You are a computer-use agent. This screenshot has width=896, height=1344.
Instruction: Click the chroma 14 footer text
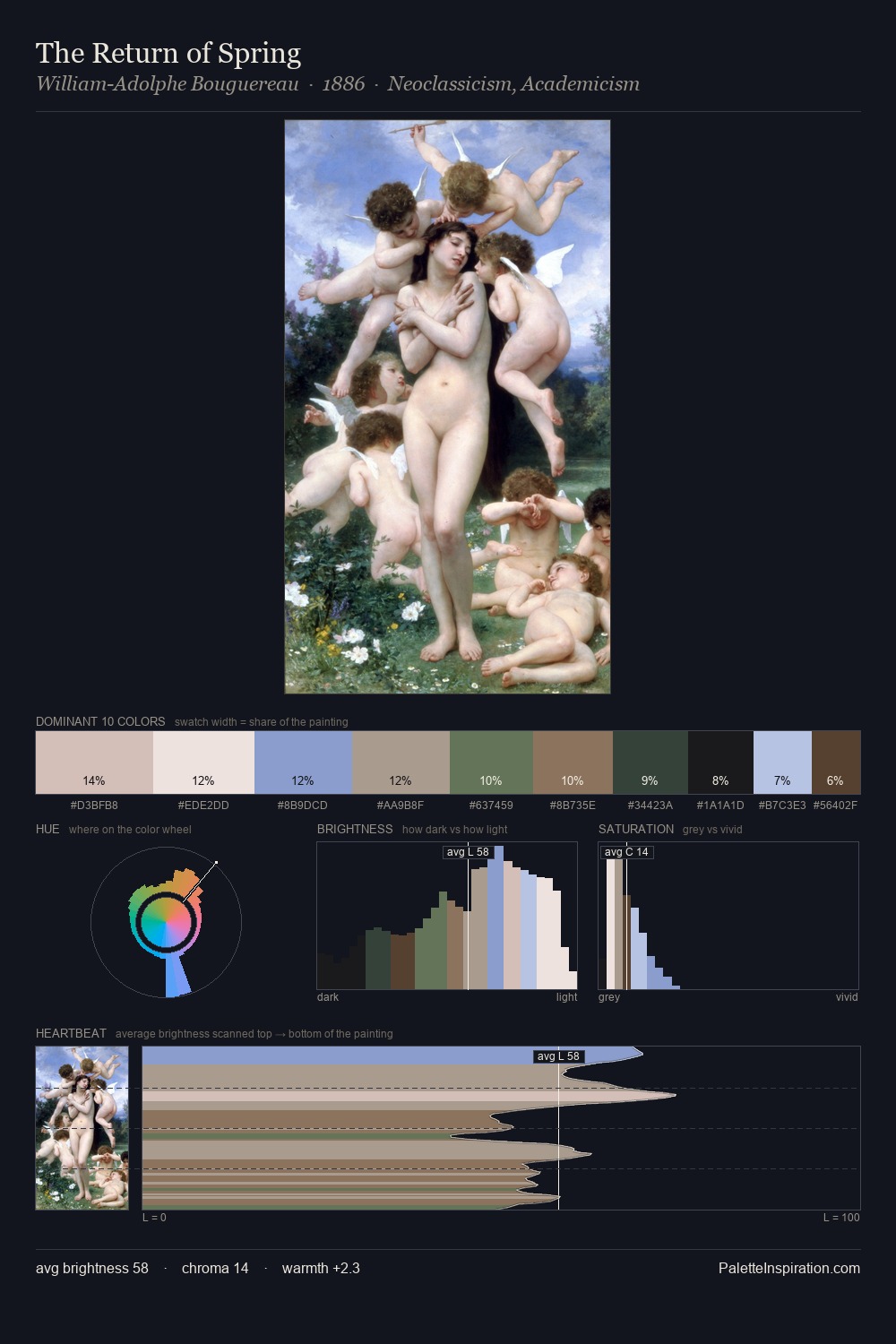pos(215,1268)
